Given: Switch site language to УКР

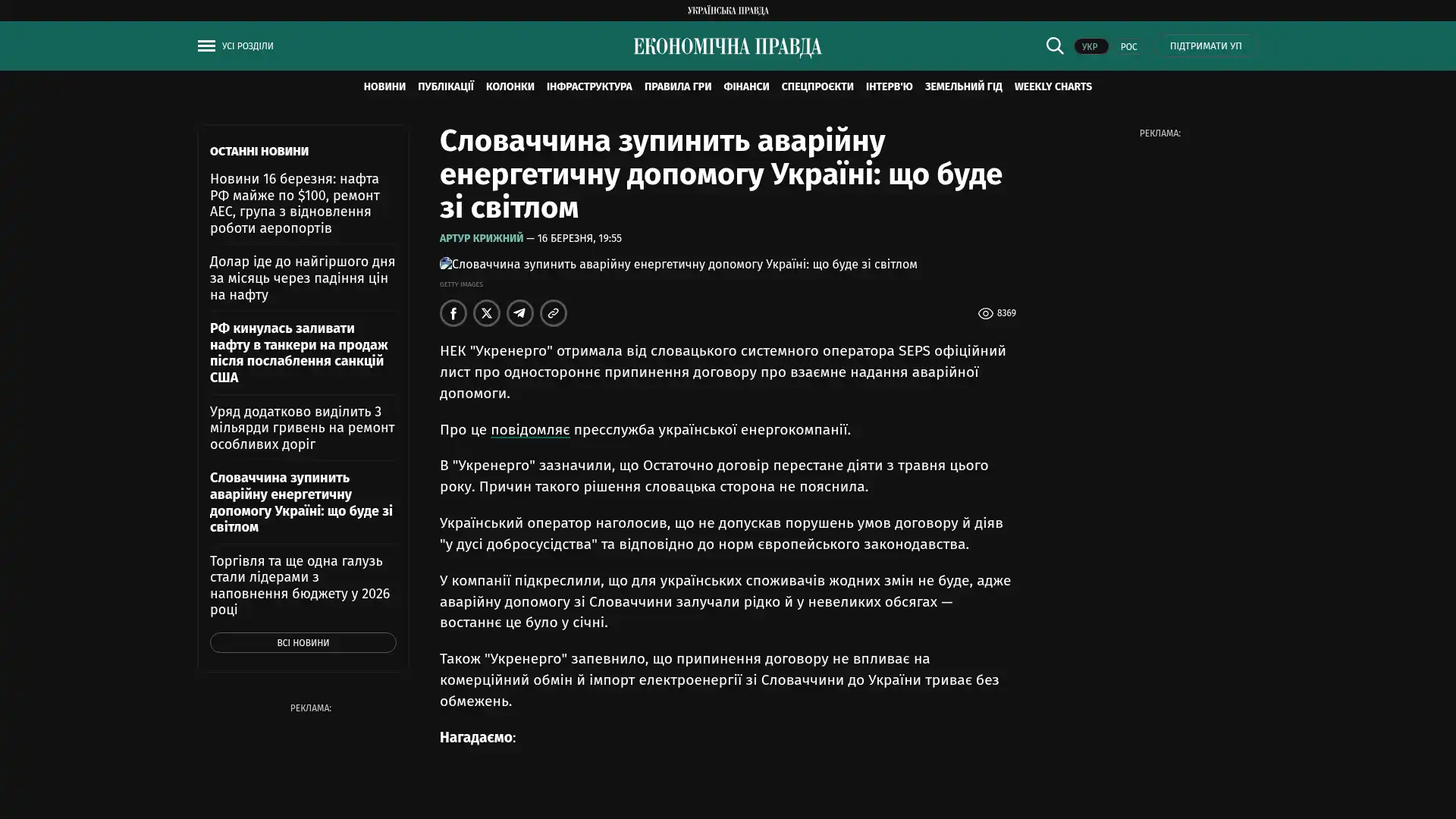Looking at the screenshot, I should point(1090,47).
